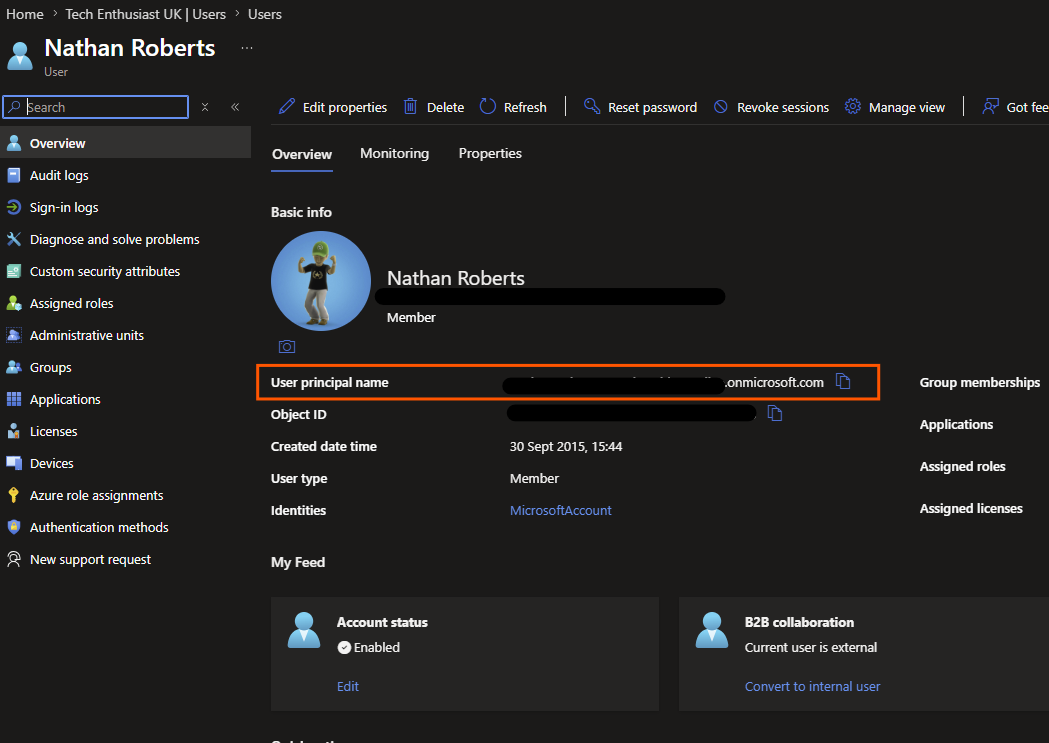Open the ellipsis menu next to Nathan Roberts
Viewport: 1049px width, 743px height.
(247, 48)
